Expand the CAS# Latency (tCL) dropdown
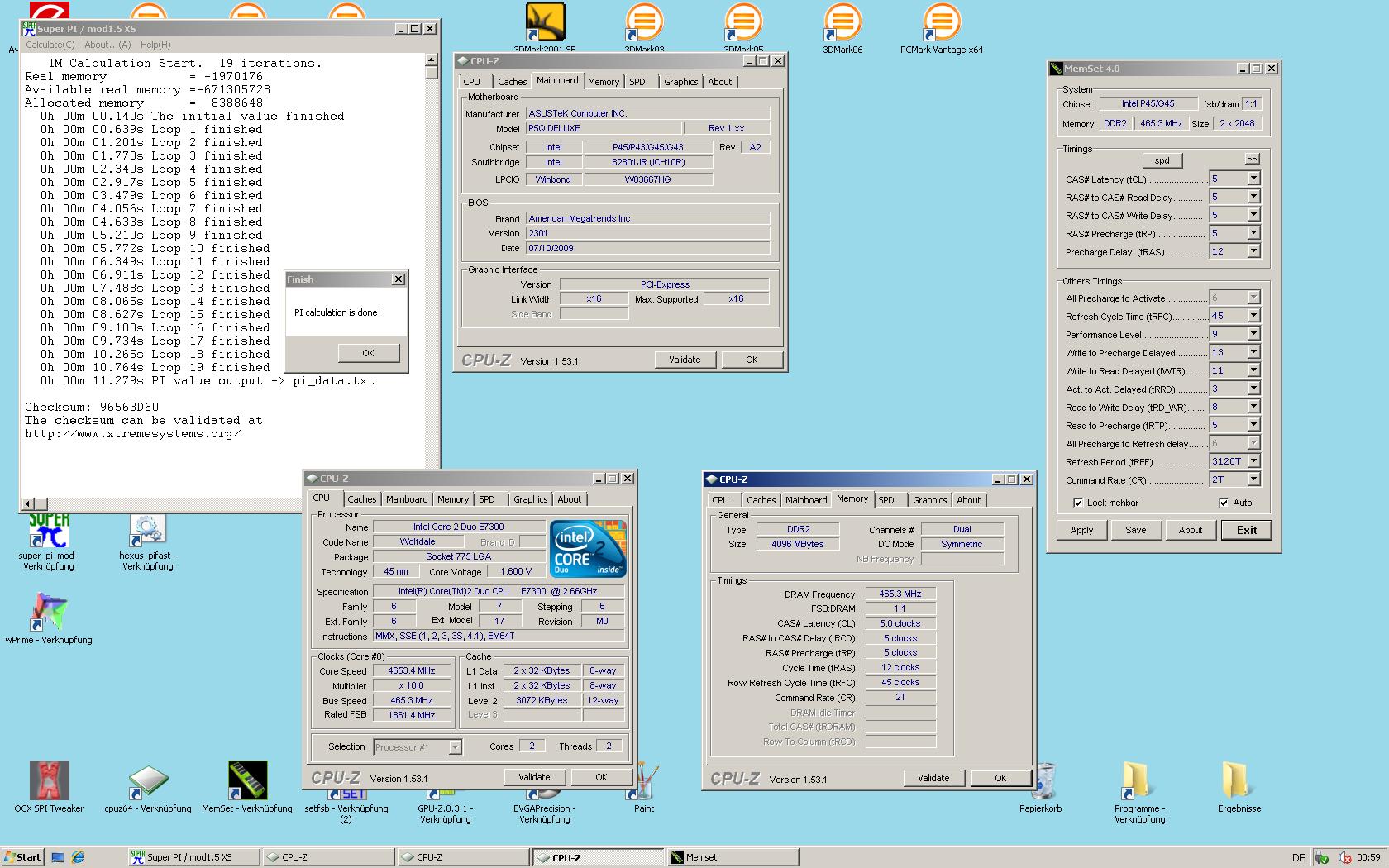This screenshot has width=1389, height=868. pos(1253,179)
